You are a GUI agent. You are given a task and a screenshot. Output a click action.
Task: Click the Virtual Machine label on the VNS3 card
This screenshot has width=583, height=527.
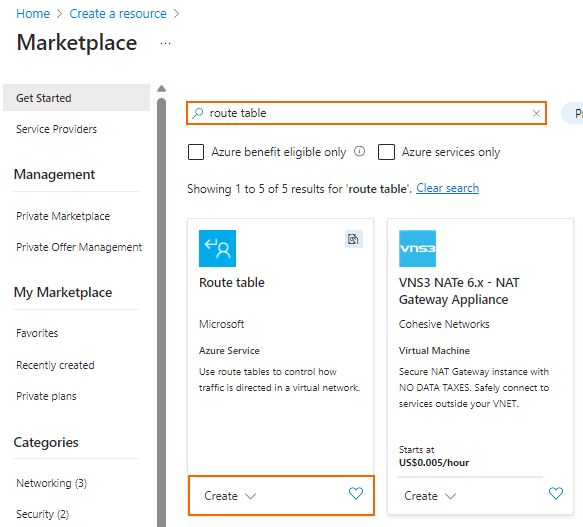[x=434, y=351]
